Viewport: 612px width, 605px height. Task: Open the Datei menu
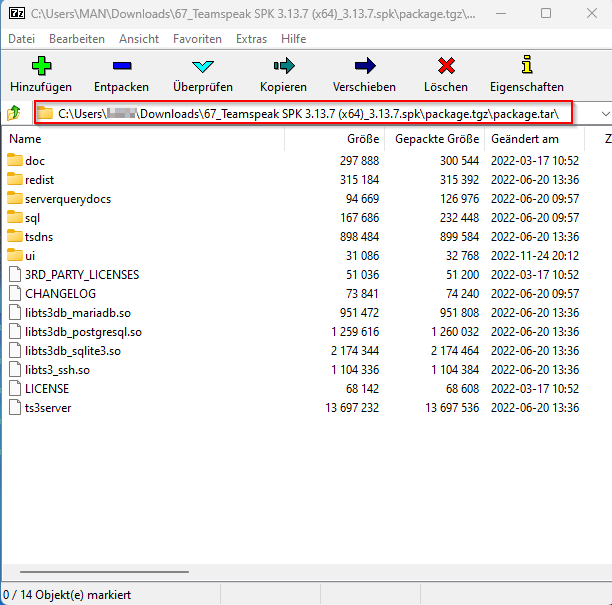(x=21, y=38)
